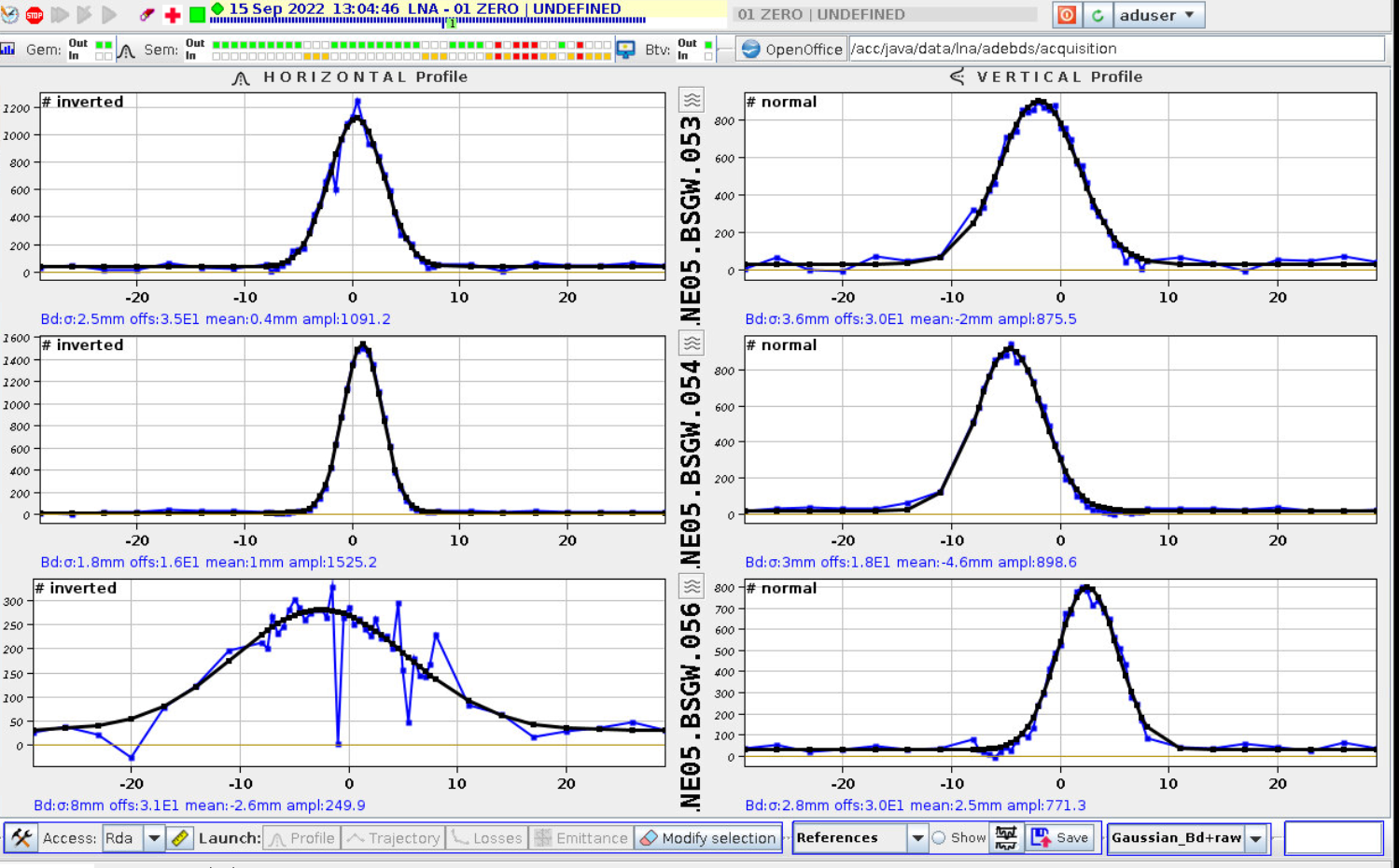Image resolution: width=1399 pixels, height=868 pixels.
Task: Click the Gem In indicator boxes
Action: click(104, 56)
